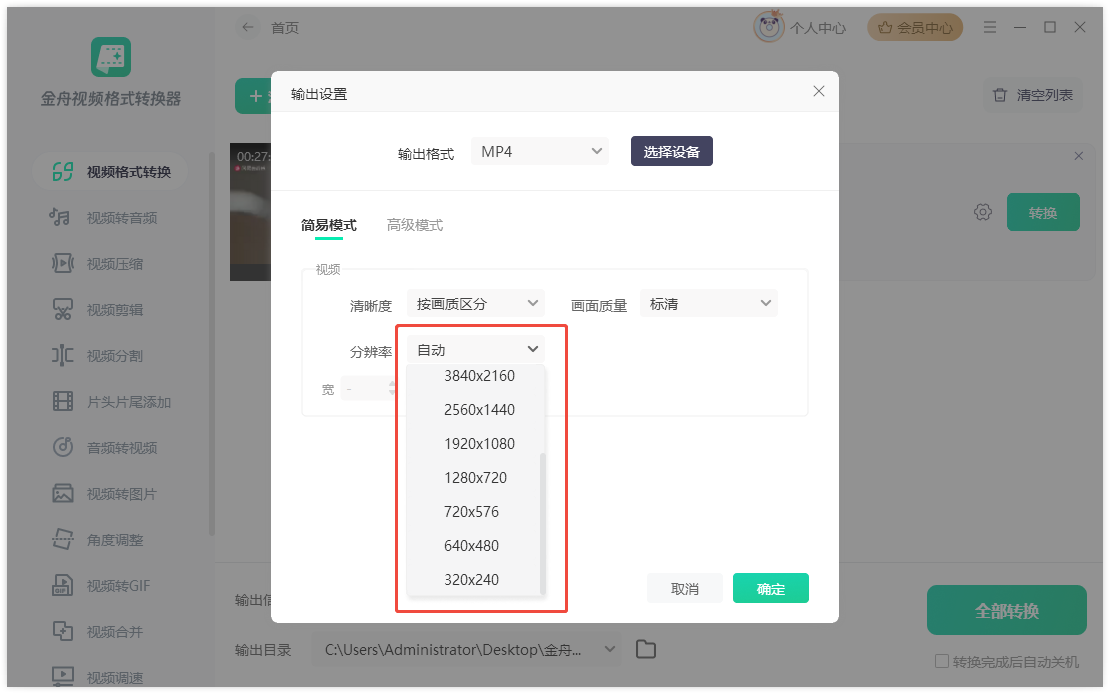Screen dimensions: 1110x694
Task: Open the 视频剪辑 scissors tool
Action: pos(63,310)
